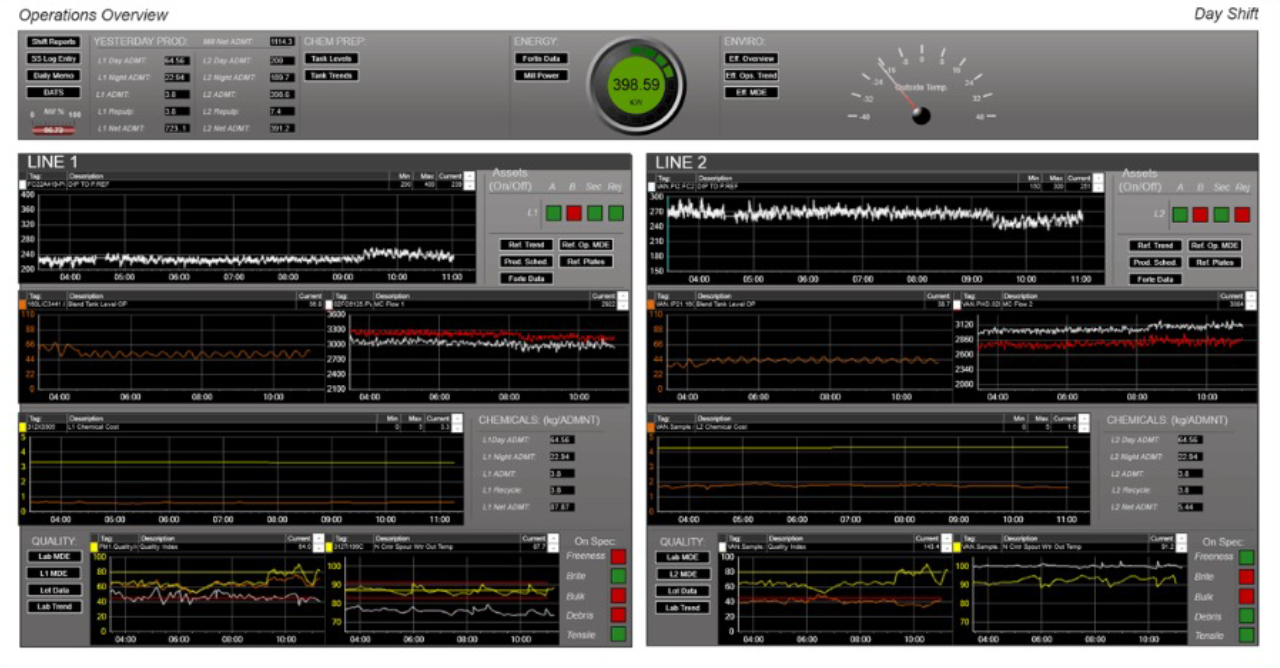Viewport: 1280px width, 668px height.
Task: Toggle yellow tag checkbox for L1 Chemical Cost
Action: (23, 427)
